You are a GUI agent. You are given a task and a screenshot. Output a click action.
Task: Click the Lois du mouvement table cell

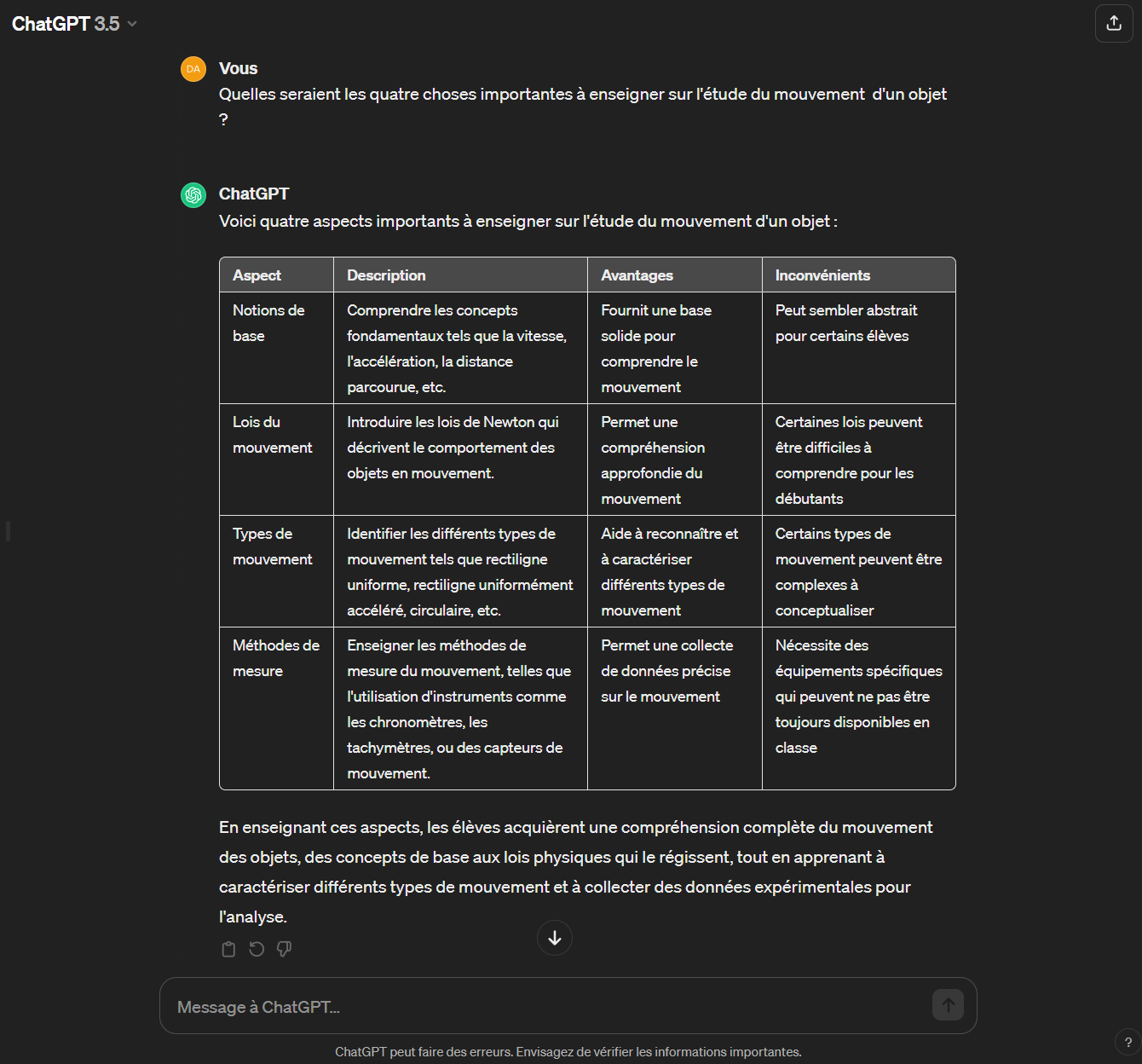point(272,435)
